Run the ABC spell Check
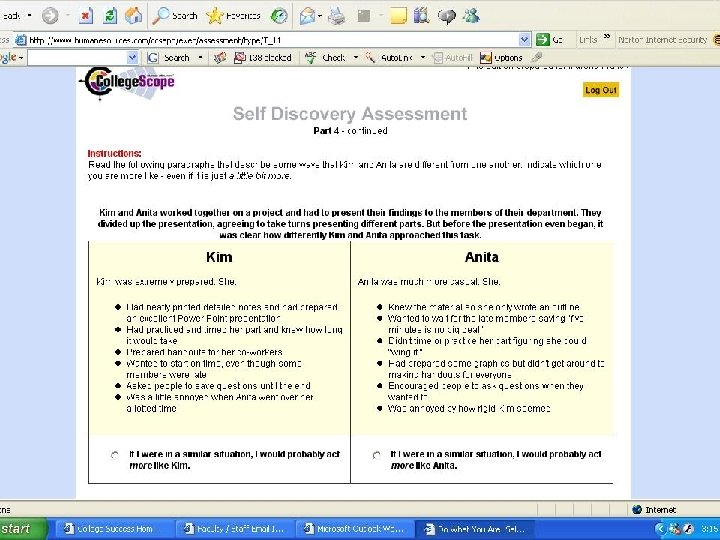The width and height of the screenshot is (720, 540). [326, 57]
